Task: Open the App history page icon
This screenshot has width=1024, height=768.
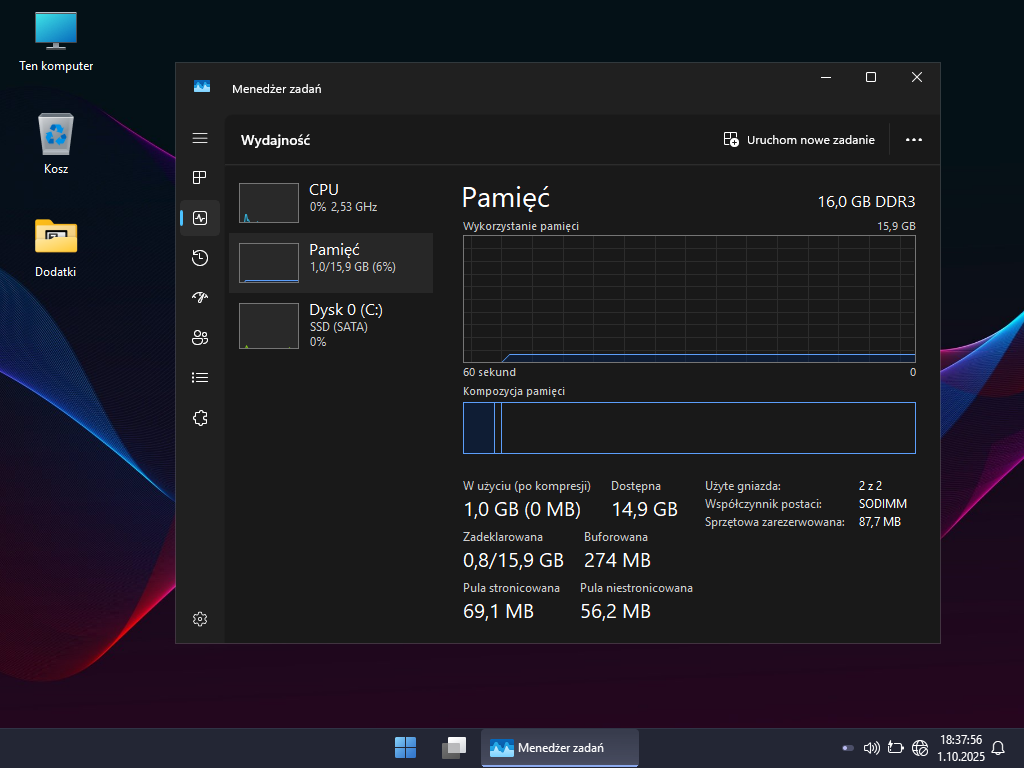Action: click(x=200, y=258)
